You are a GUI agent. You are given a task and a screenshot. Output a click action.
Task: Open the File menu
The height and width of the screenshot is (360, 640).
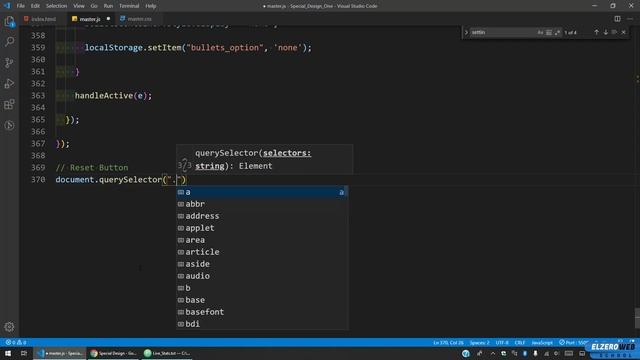pos(20,6)
